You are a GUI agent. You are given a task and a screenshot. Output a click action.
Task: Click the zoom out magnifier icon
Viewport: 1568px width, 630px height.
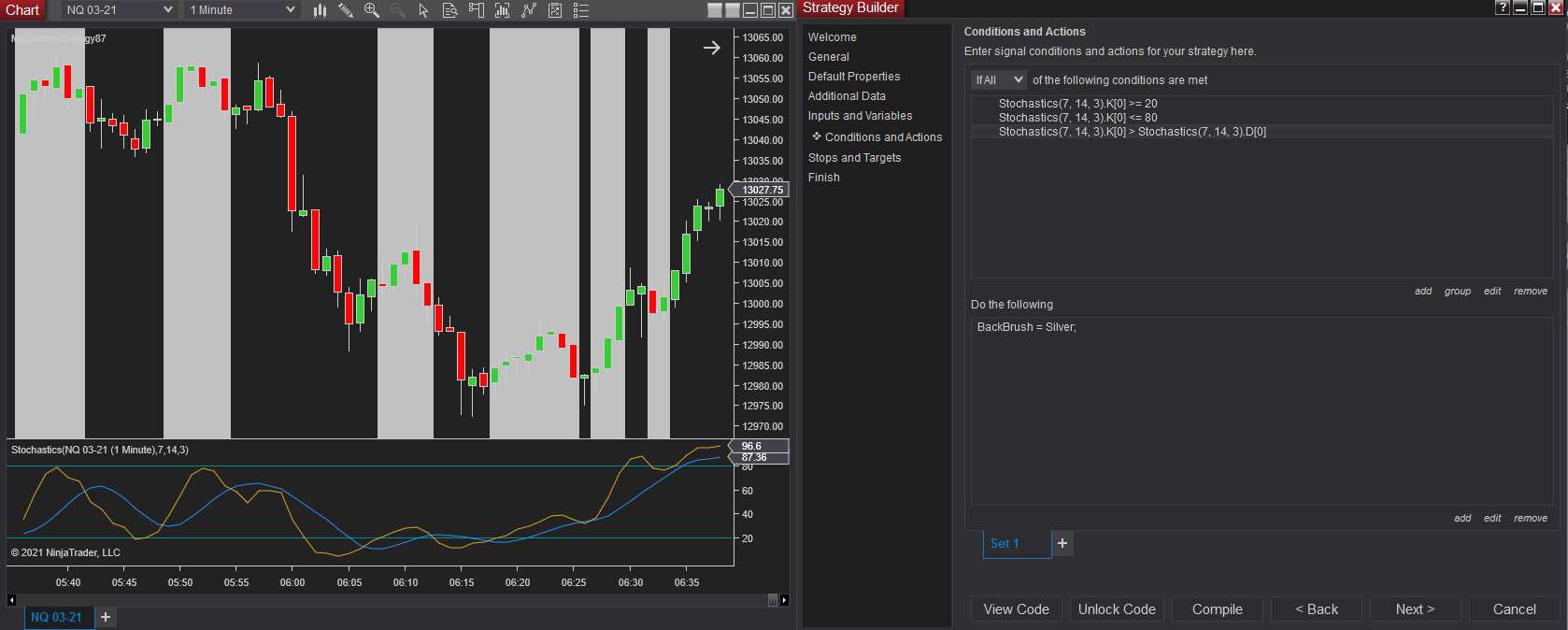tap(398, 10)
